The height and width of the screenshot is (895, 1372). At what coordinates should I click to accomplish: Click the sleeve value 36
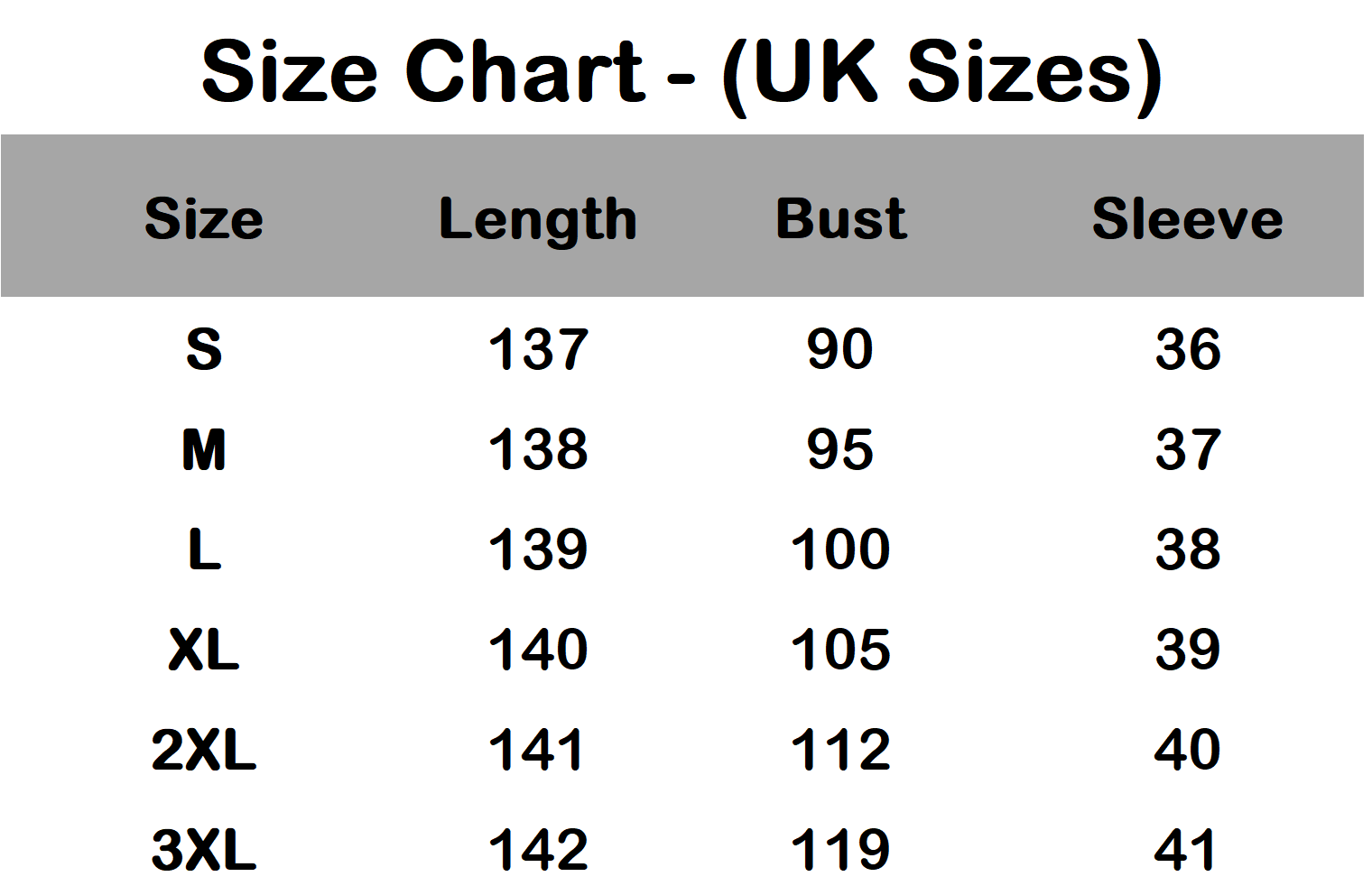click(1188, 349)
